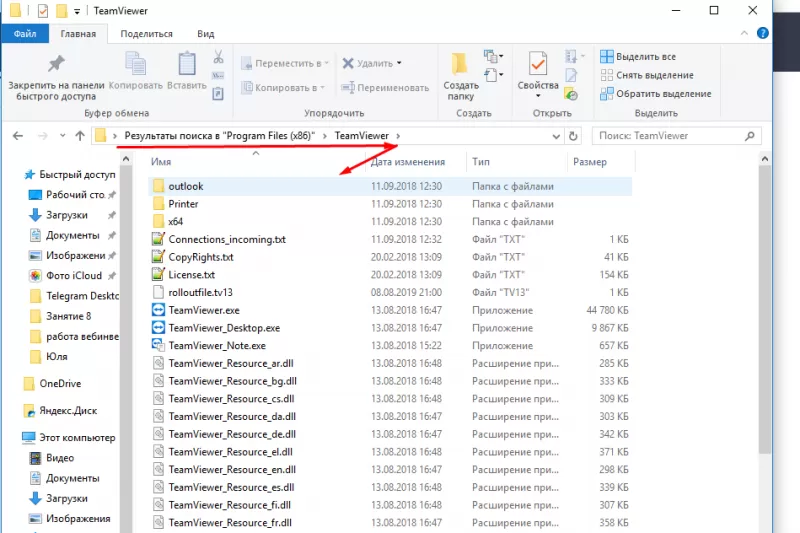This screenshot has height=533, width=800.
Task: Open Фото iCloud in sidebar
Action: pyautogui.click(x=72, y=275)
